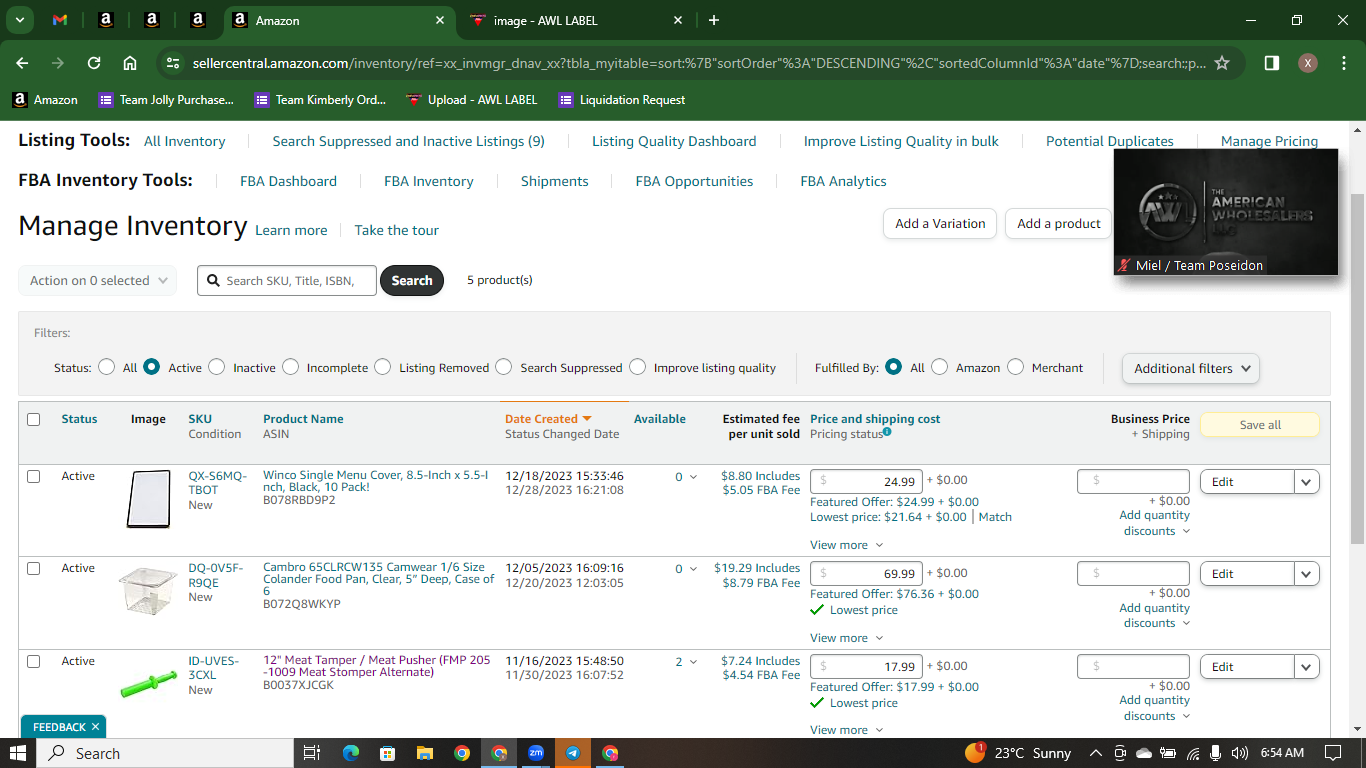Switch to the pinned Gmail tab
The height and width of the screenshot is (768, 1366).
tap(60, 20)
